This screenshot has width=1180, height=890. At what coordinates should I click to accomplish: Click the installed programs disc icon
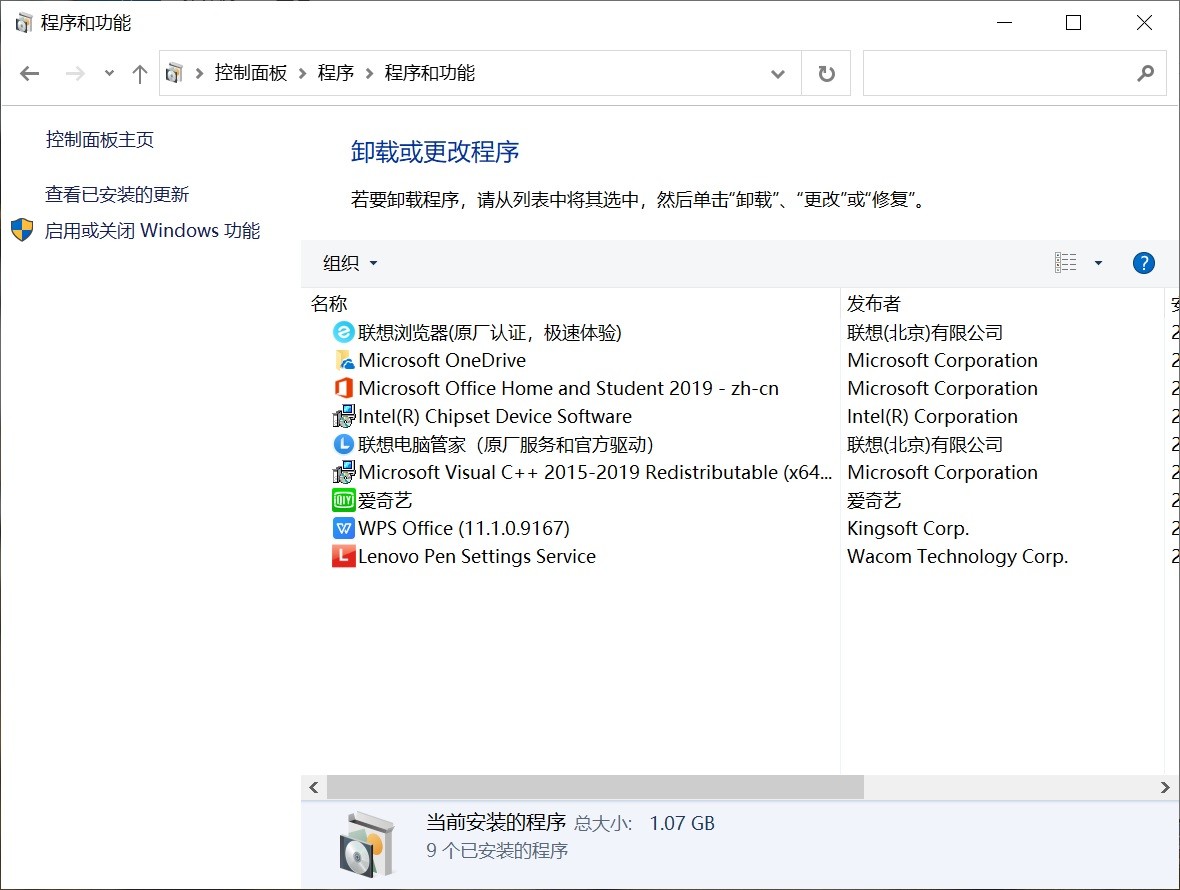[366, 844]
